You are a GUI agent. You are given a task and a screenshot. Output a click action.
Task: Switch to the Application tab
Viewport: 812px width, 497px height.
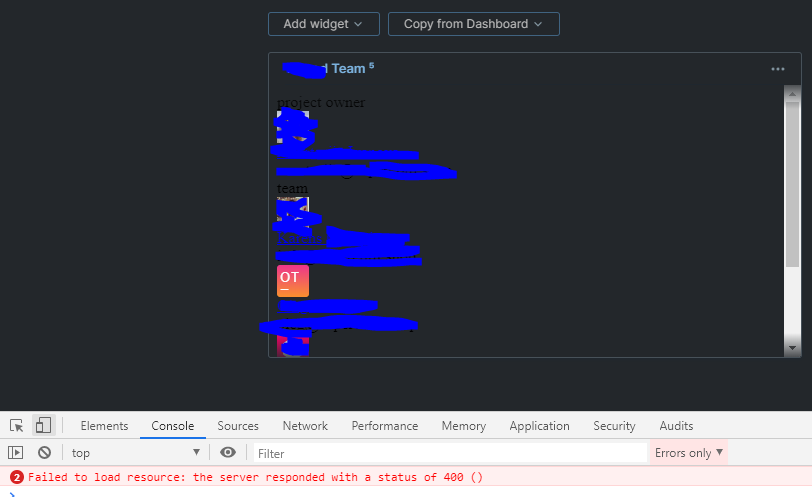click(x=539, y=426)
